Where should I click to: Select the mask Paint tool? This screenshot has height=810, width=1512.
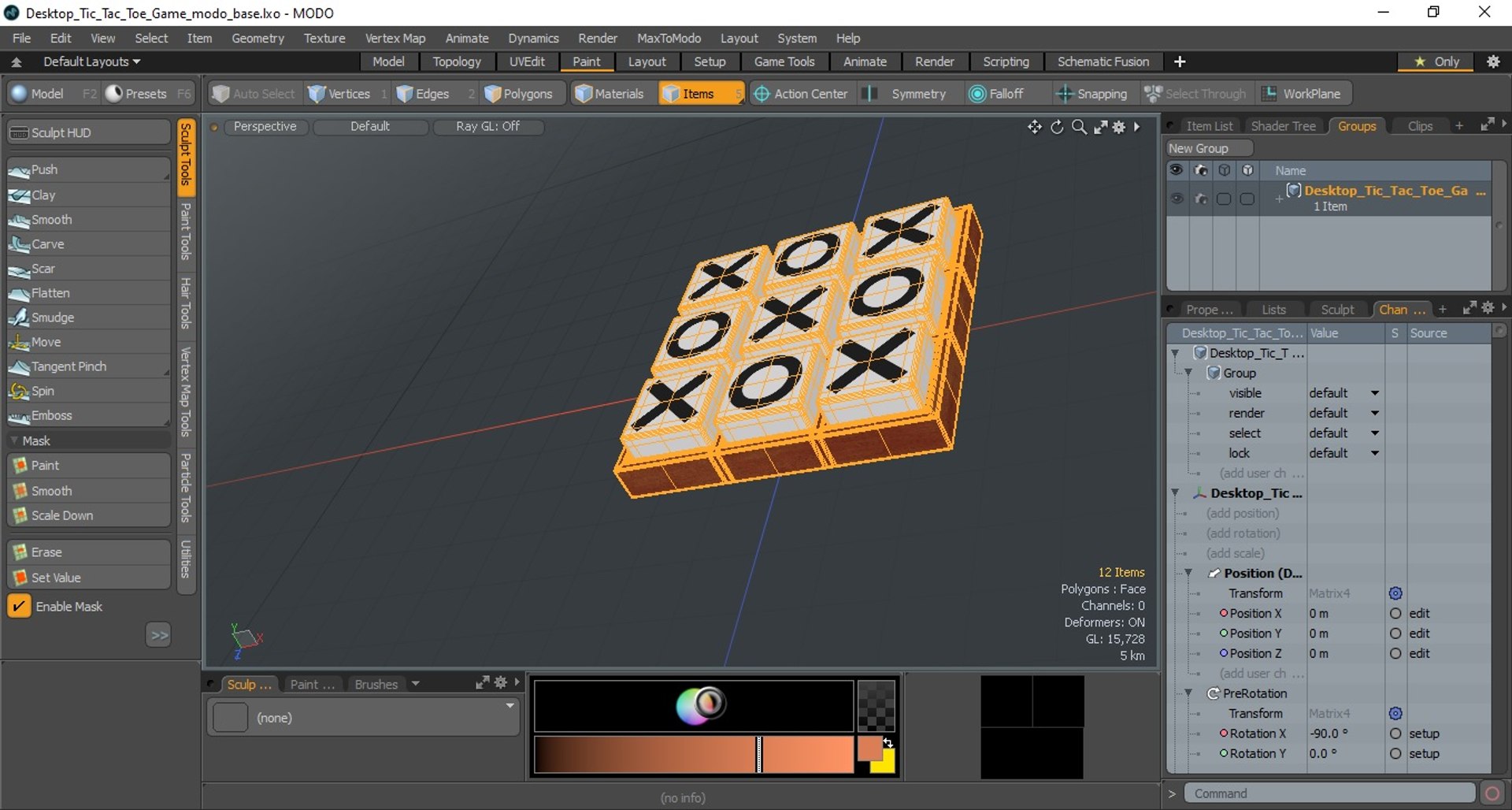click(x=88, y=465)
